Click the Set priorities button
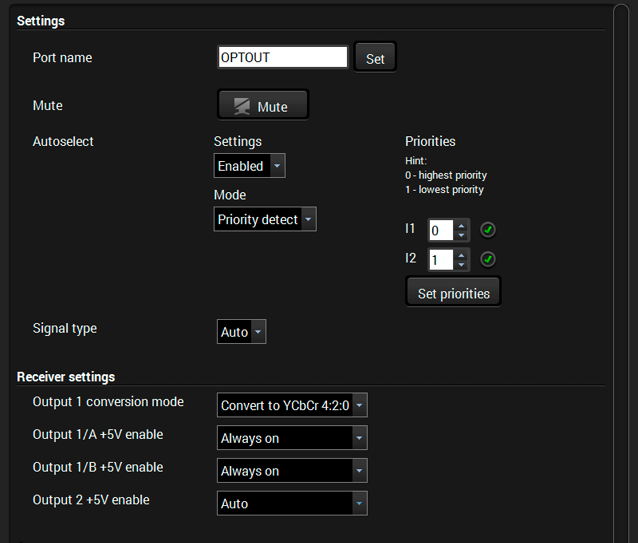 pos(453,291)
